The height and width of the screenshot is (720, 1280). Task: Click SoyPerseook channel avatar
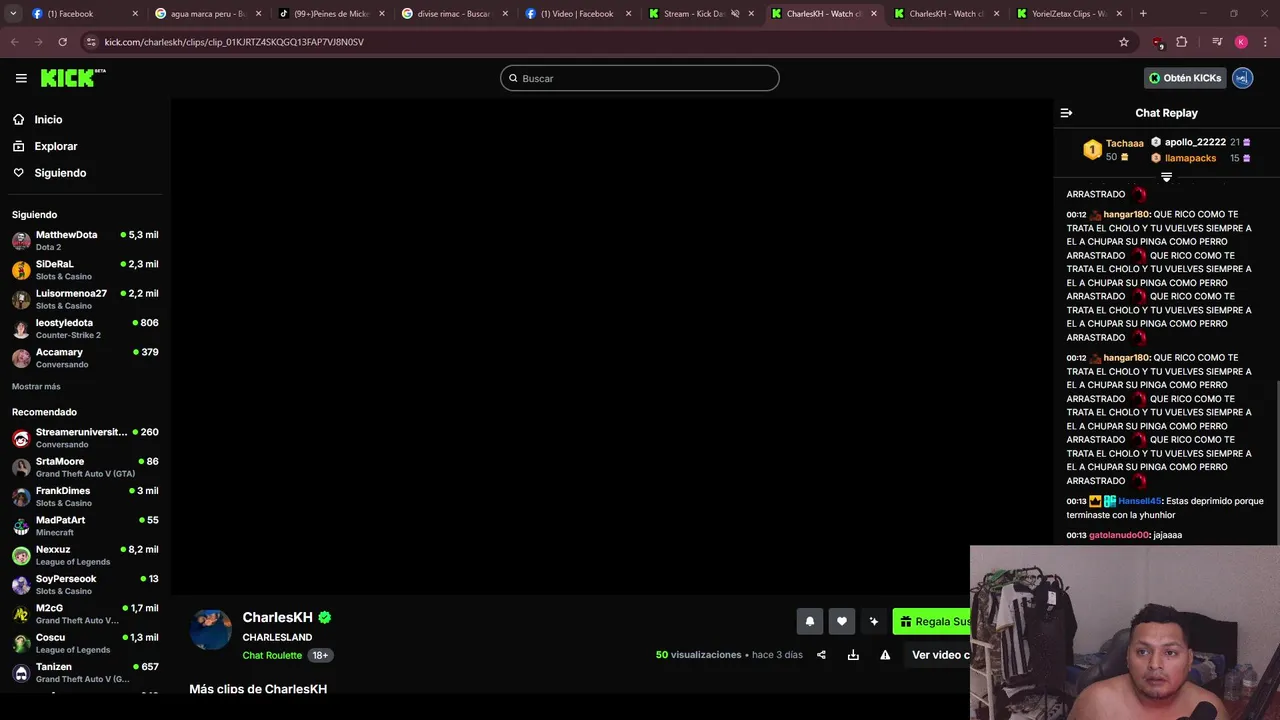pyautogui.click(x=21, y=585)
